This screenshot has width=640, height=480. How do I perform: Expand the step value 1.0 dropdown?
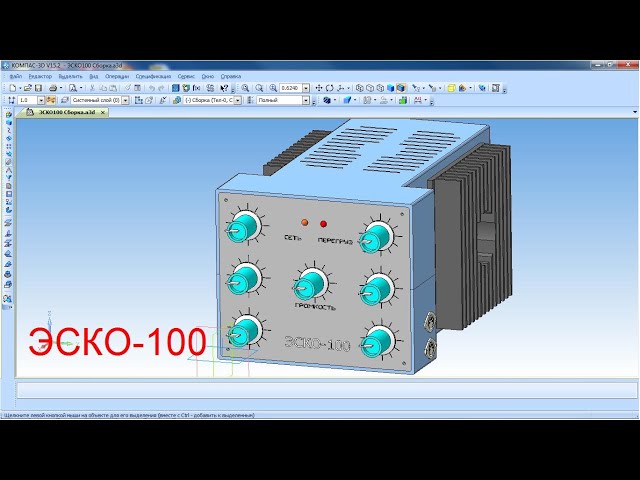41,100
